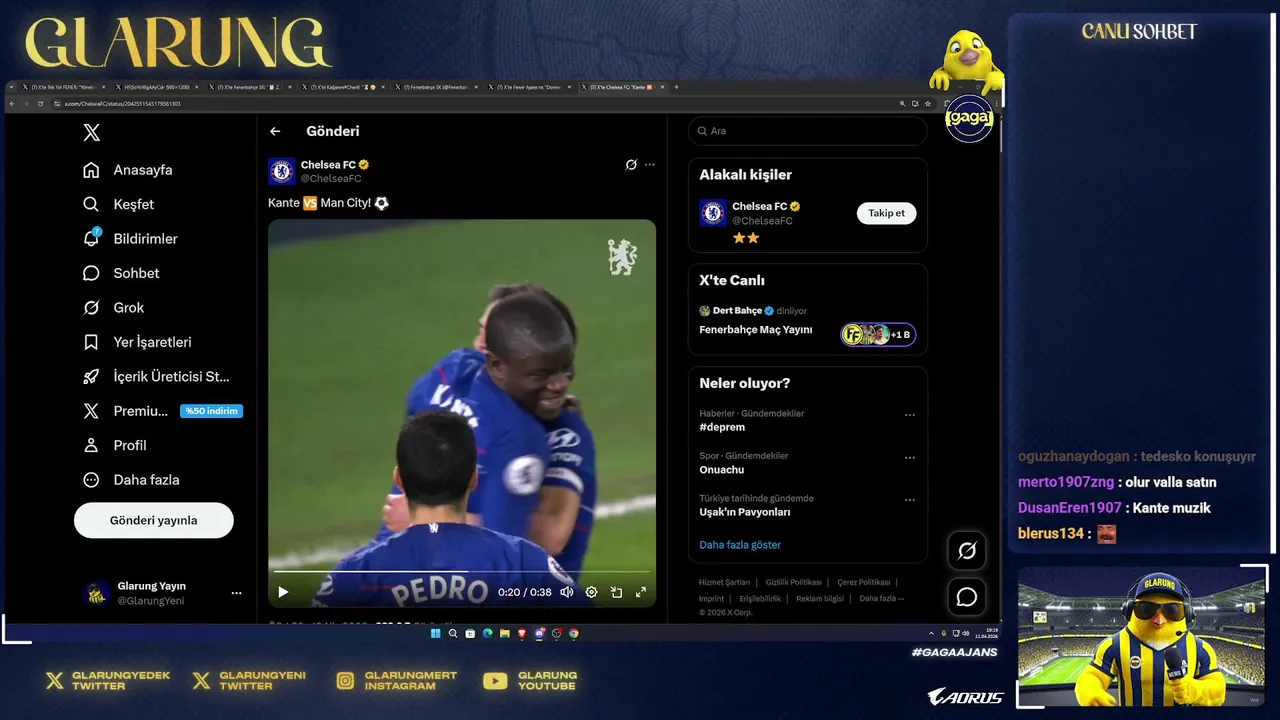Open the Çerez Politikası footer link
Image resolution: width=1280 pixels, height=720 pixels.
tap(864, 582)
